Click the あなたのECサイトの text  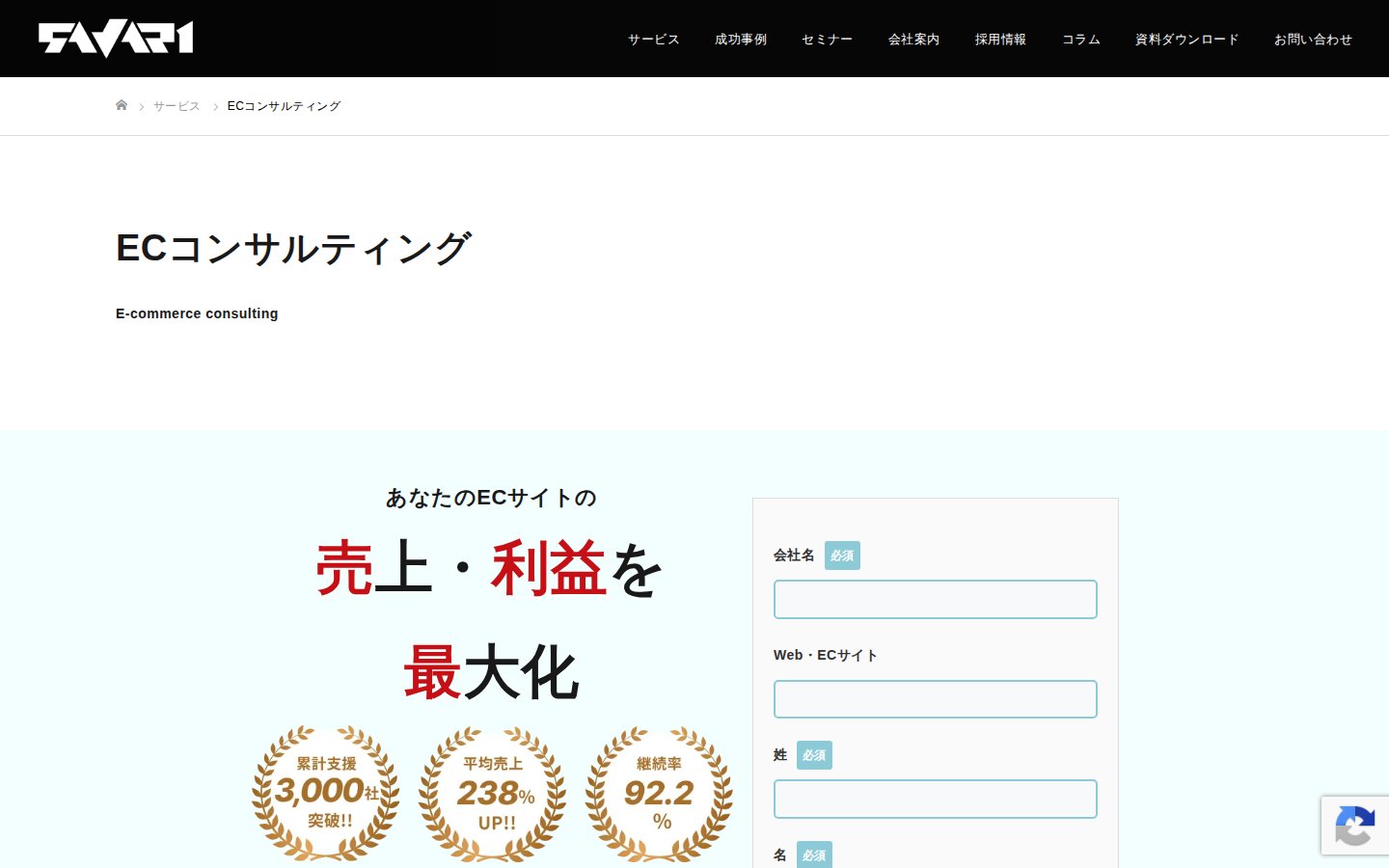(491, 498)
